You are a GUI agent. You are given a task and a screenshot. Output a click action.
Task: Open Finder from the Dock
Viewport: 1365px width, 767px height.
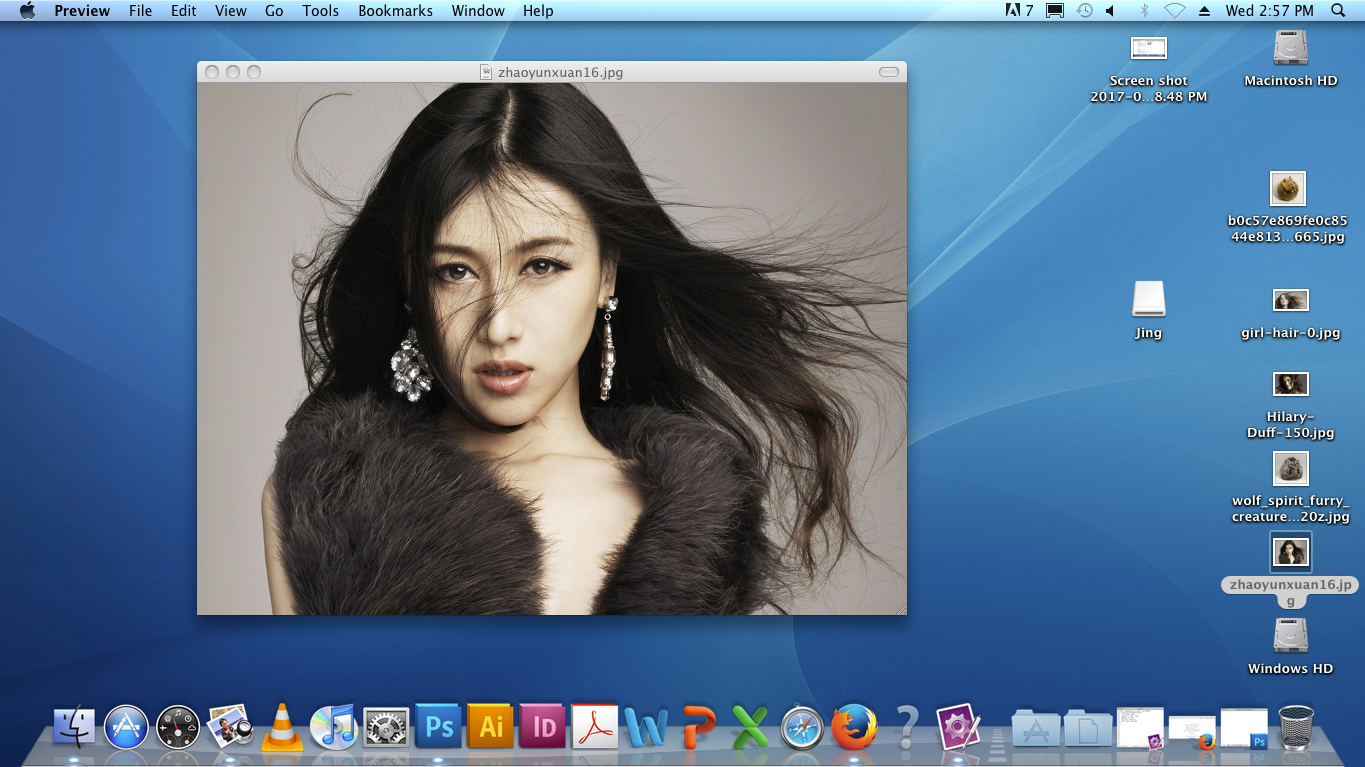click(x=73, y=727)
